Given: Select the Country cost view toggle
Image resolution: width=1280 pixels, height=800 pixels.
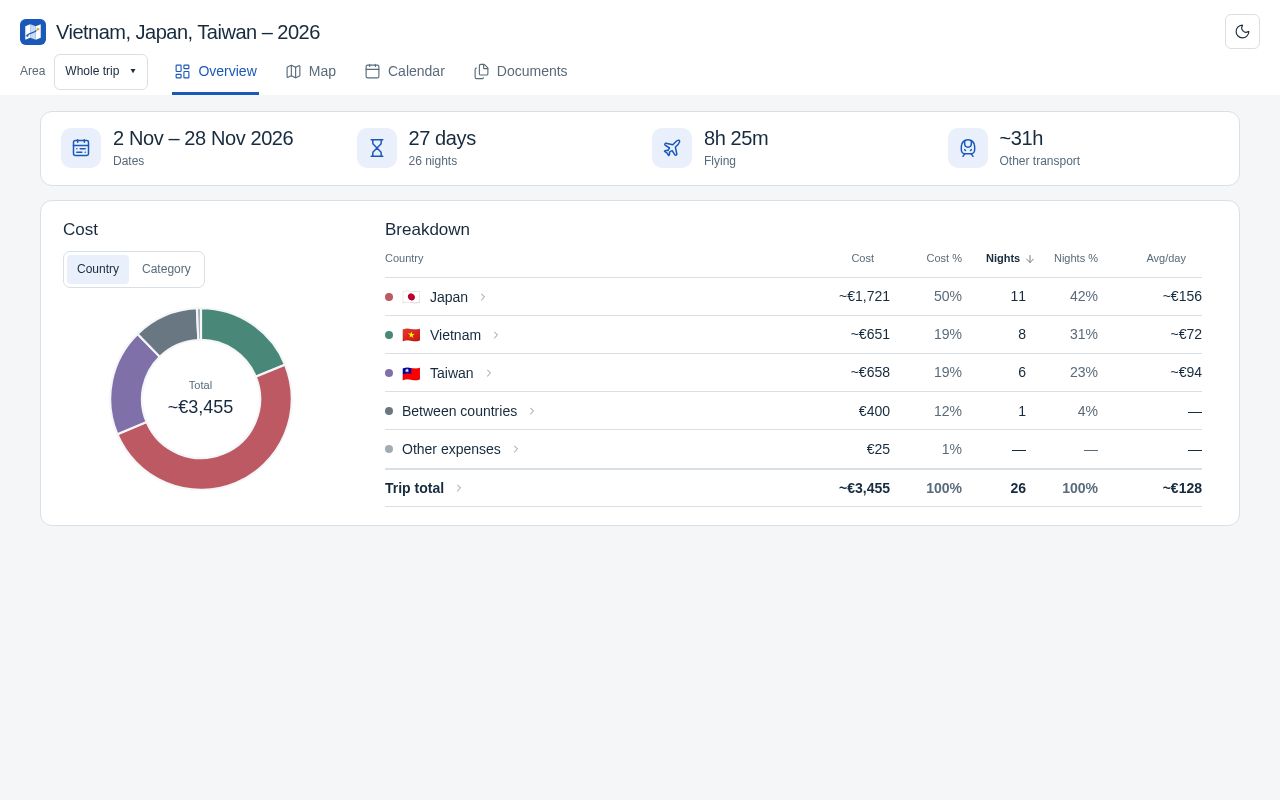Looking at the screenshot, I should [x=98, y=269].
